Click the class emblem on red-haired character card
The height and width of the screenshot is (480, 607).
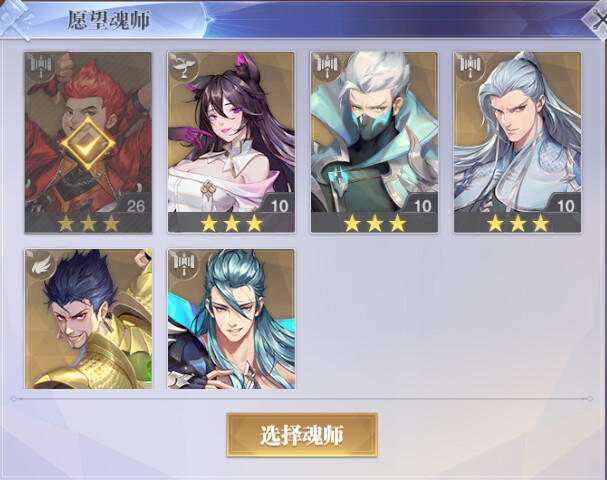point(41,66)
